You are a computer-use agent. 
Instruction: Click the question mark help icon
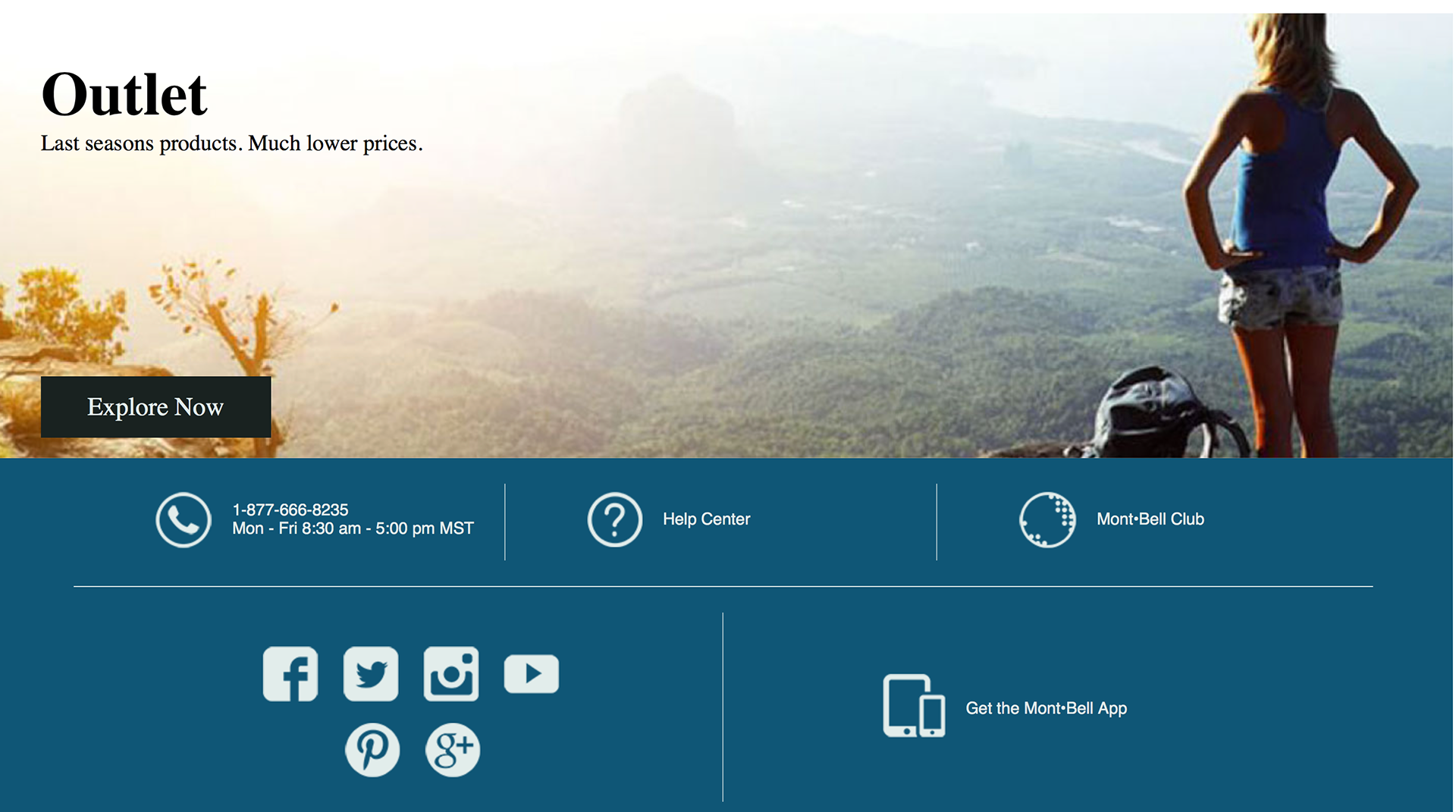click(x=615, y=520)
